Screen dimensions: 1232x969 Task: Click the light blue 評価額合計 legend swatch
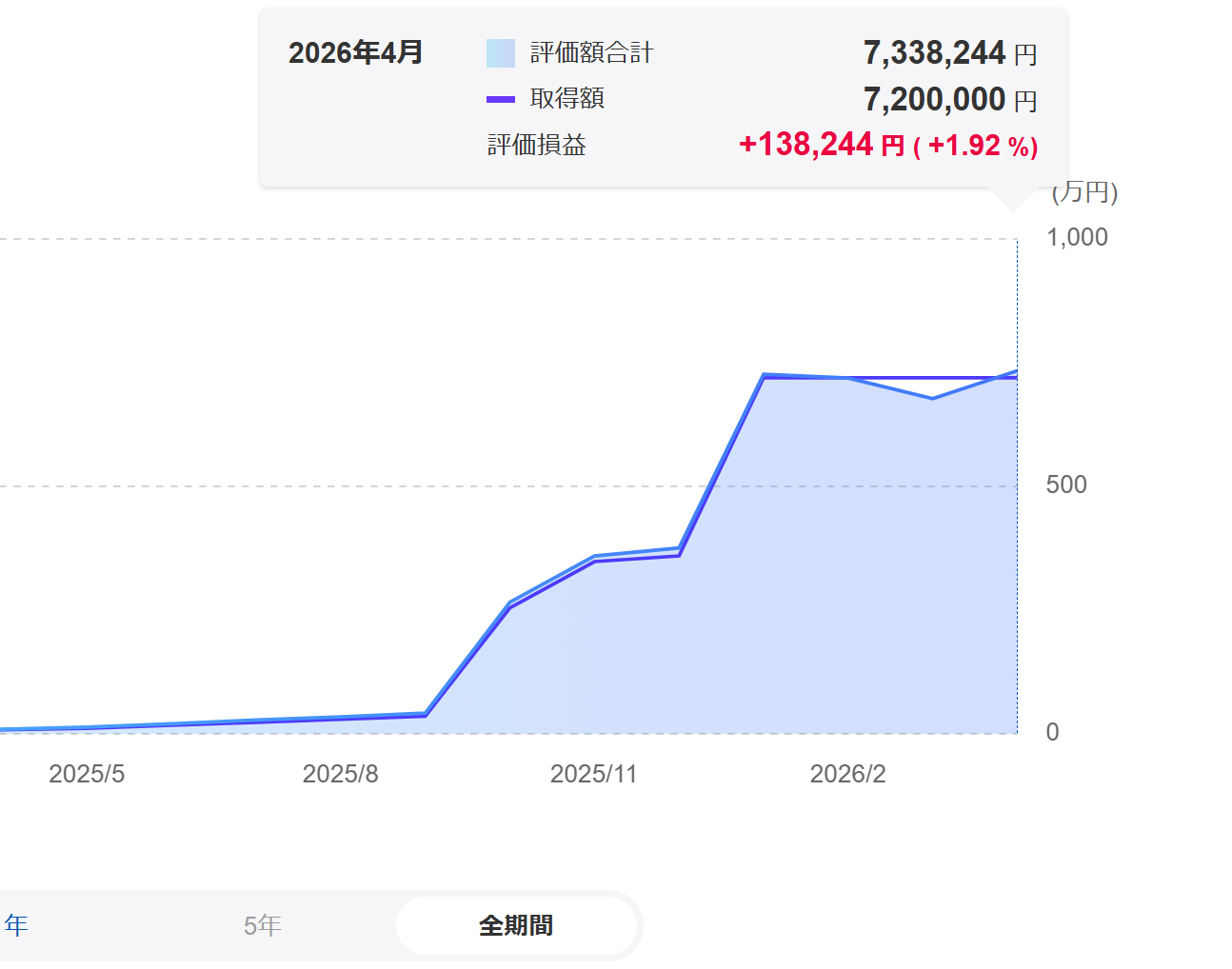(500, 53)
